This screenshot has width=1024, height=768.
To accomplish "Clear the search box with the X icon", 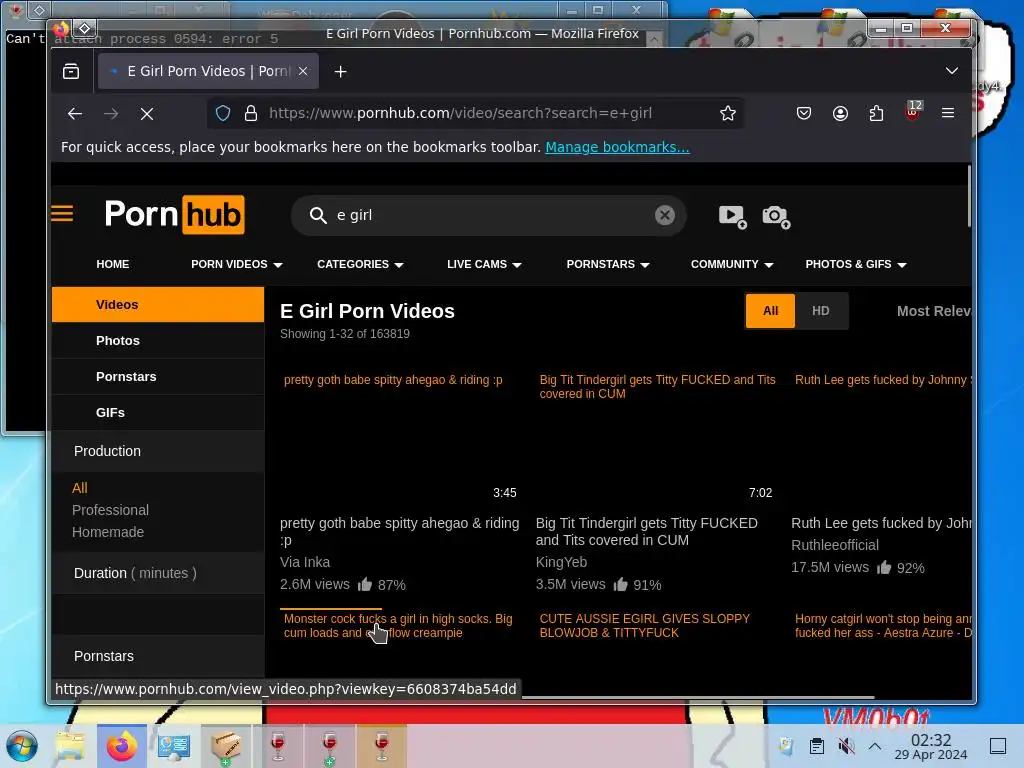I will click(x=665, y=215).
